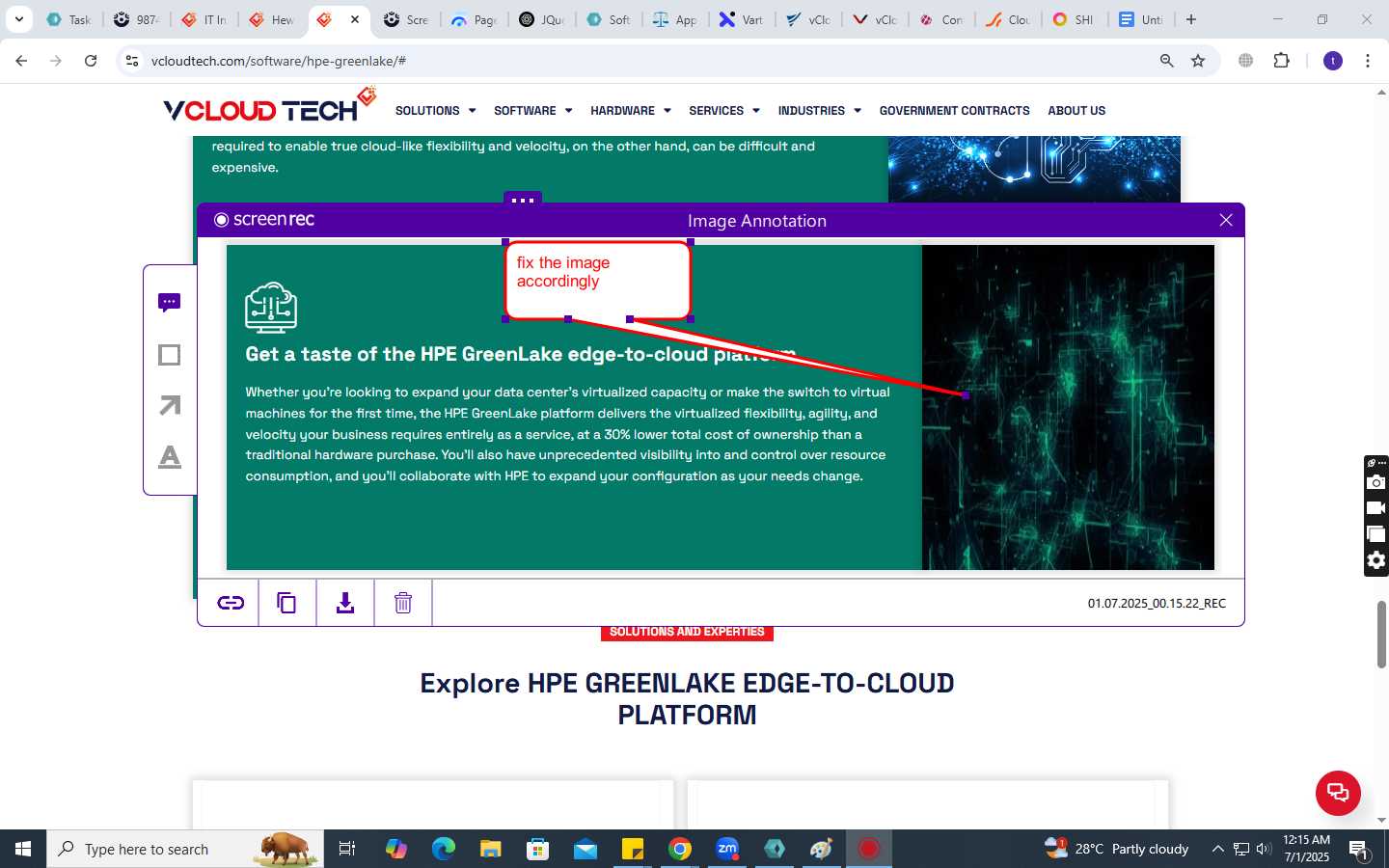
Task: Open ScreenRec settings gear
Action: click(1376, 560)
